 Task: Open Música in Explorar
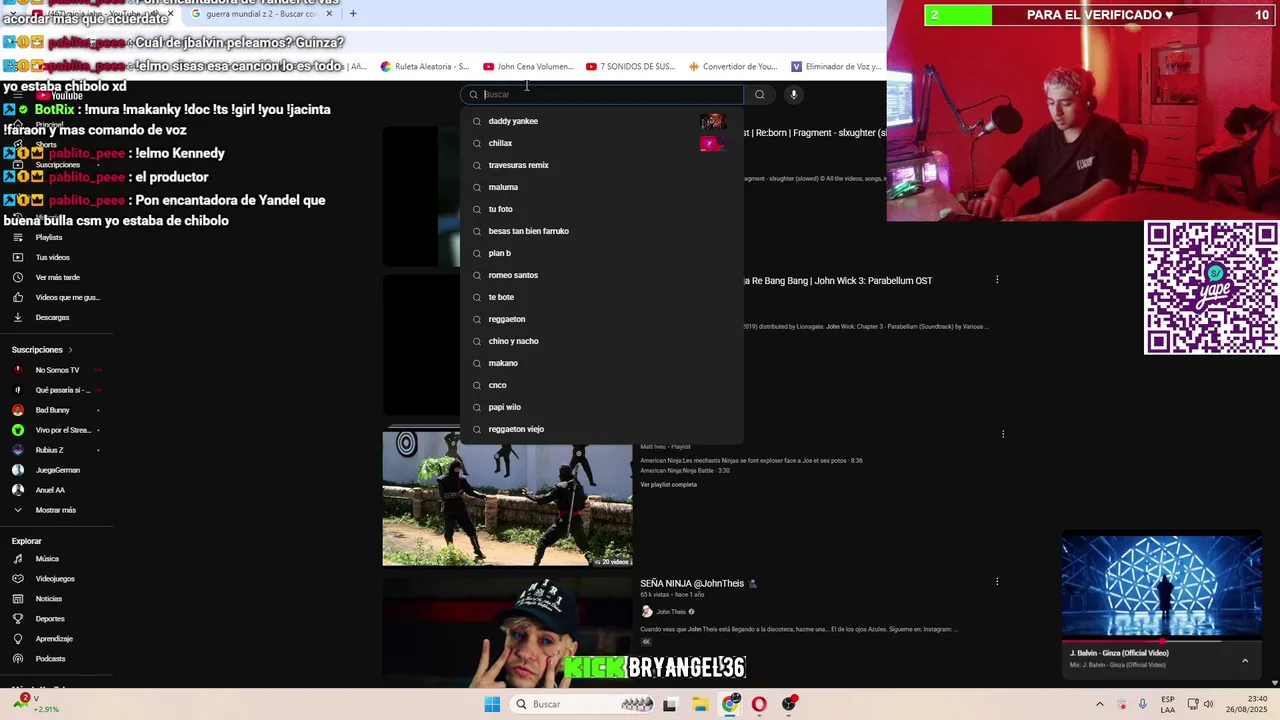pos(47,559)
